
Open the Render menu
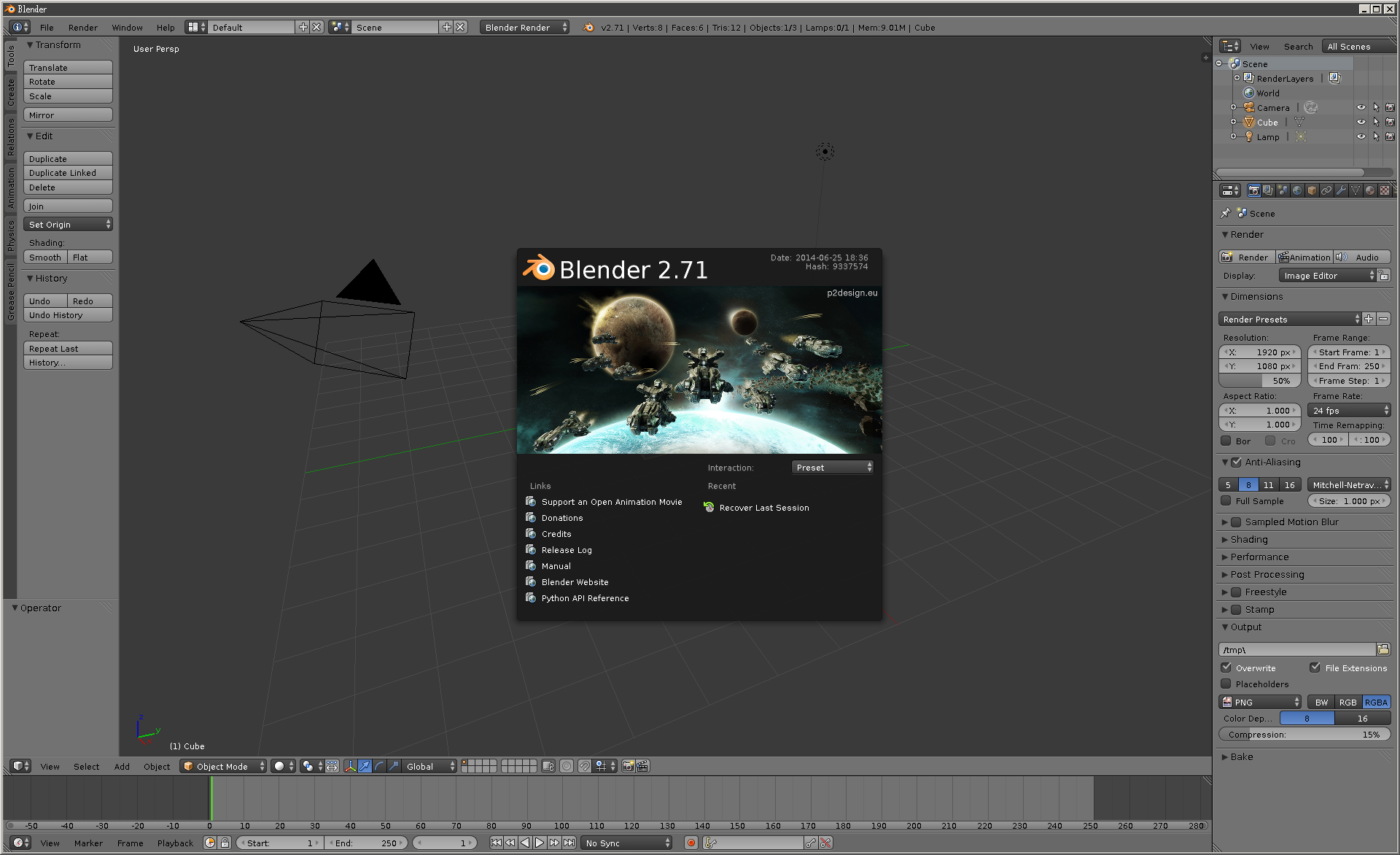[x=82, y=28]
